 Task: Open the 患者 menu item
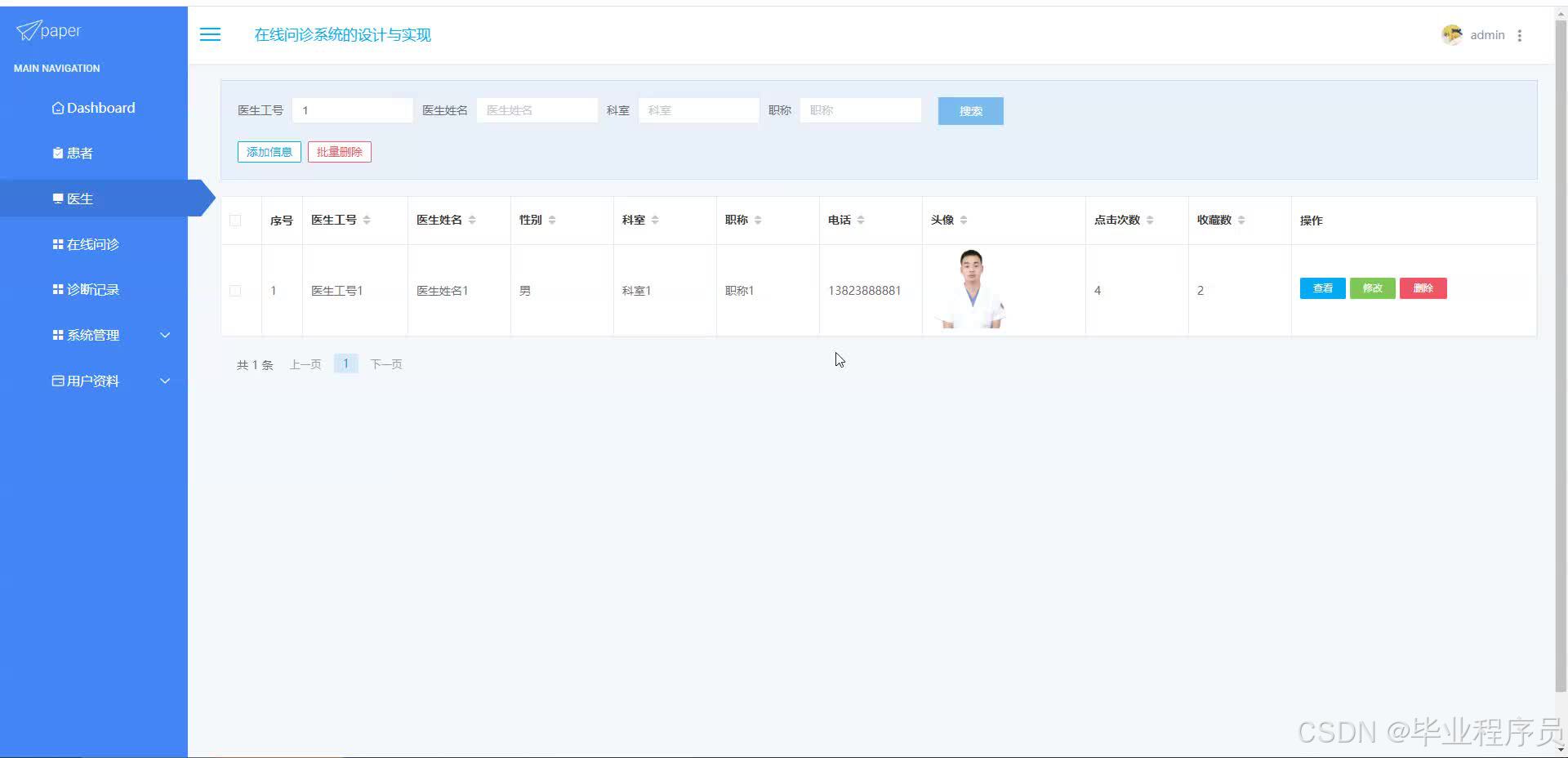(x=94, y=153)
